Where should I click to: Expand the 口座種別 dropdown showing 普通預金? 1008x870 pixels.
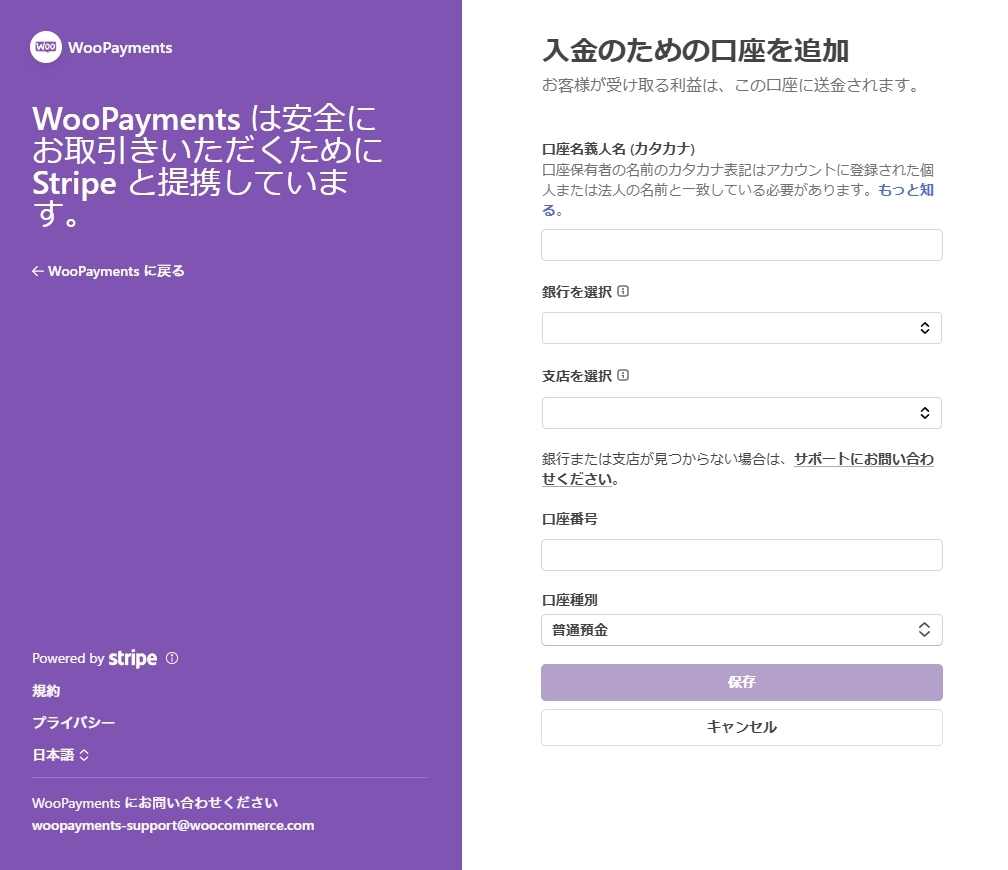pos(741,630)
